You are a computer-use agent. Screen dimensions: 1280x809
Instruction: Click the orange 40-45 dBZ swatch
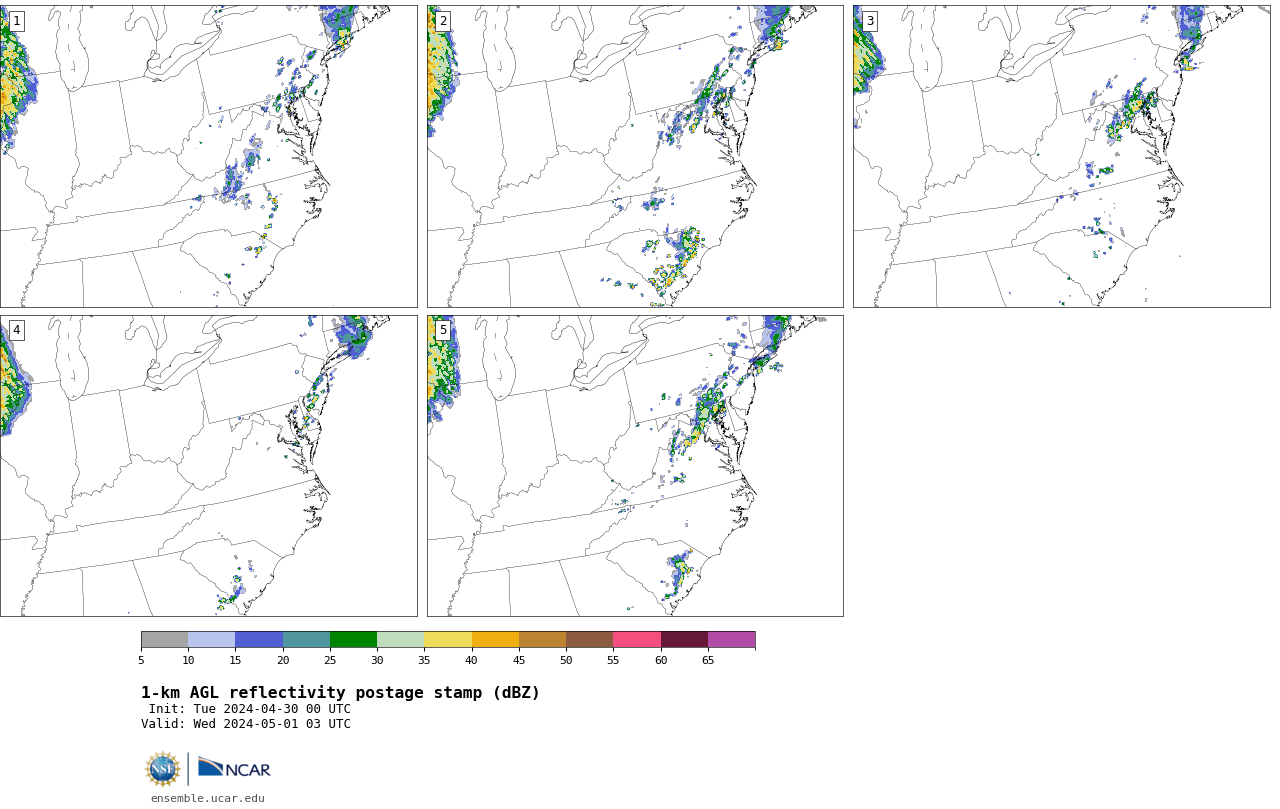pos(495,640)
